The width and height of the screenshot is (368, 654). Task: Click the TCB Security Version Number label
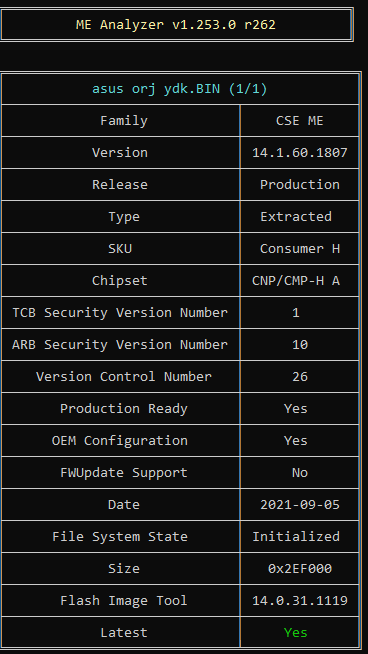click(120, 312)
